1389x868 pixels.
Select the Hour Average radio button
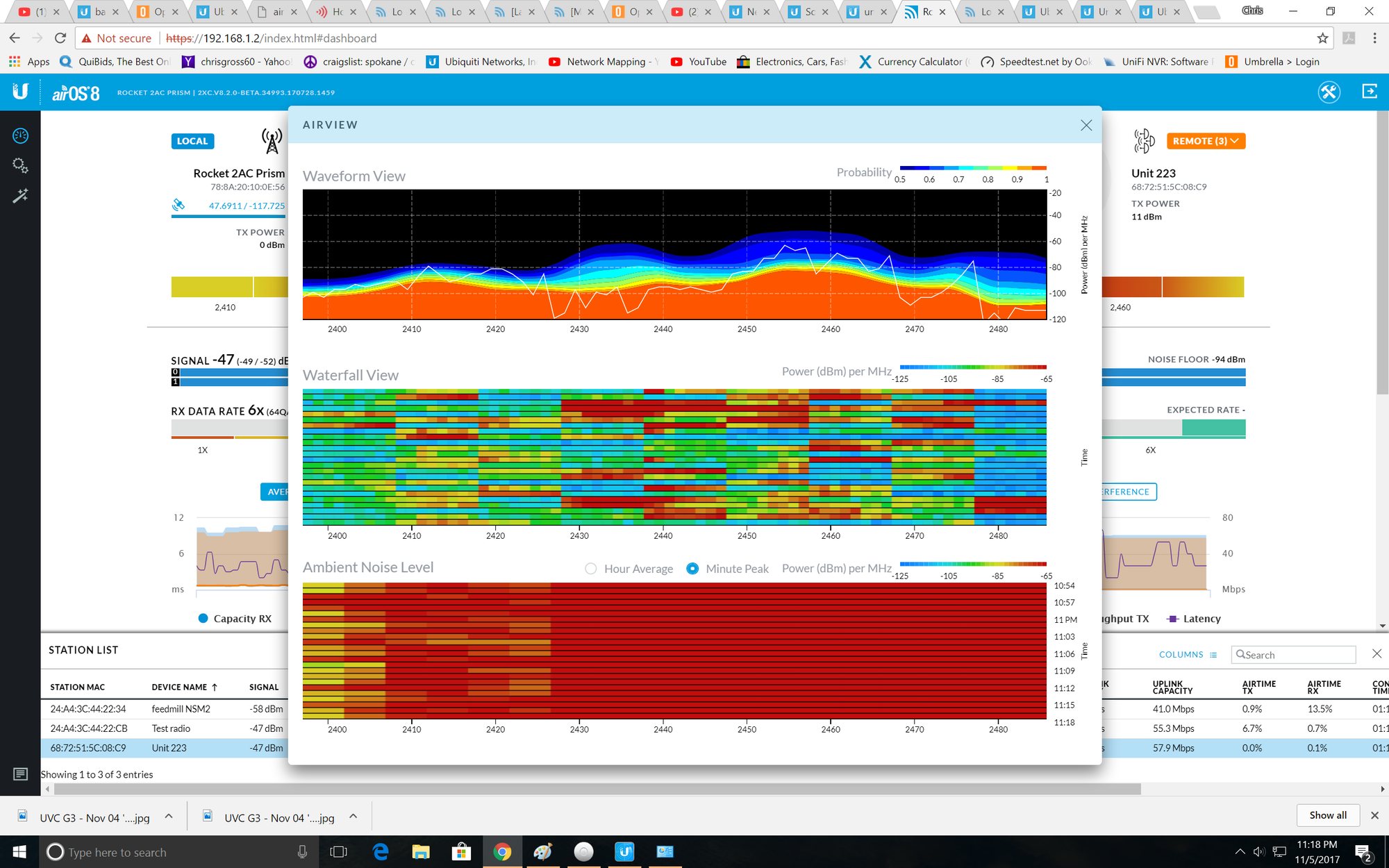590,568
